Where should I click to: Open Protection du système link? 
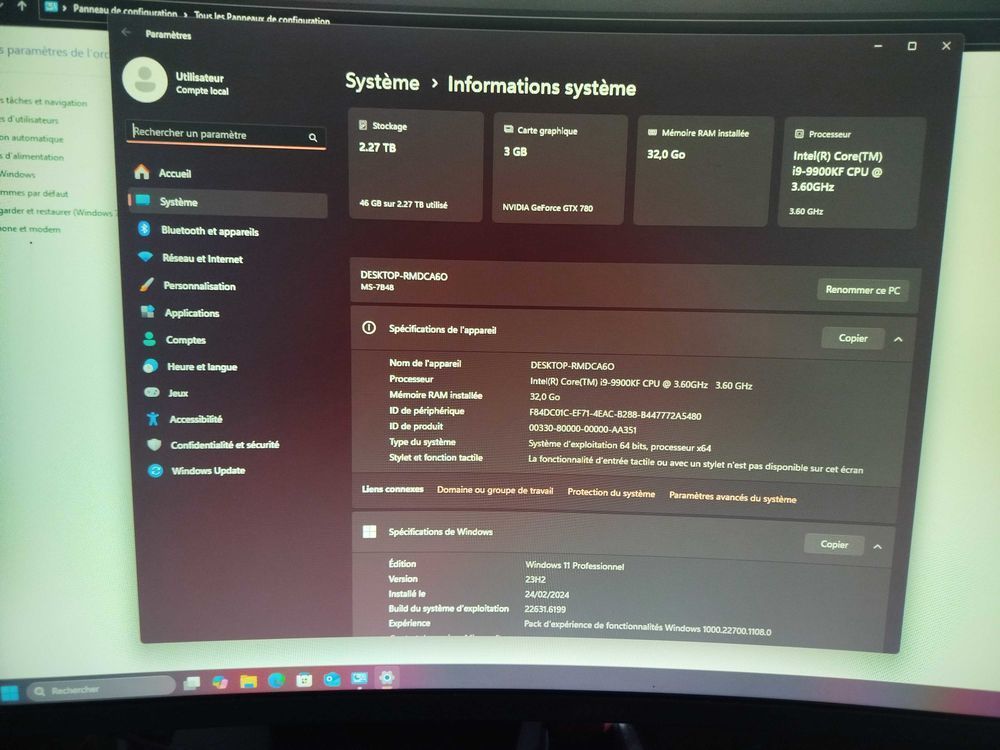611,493
